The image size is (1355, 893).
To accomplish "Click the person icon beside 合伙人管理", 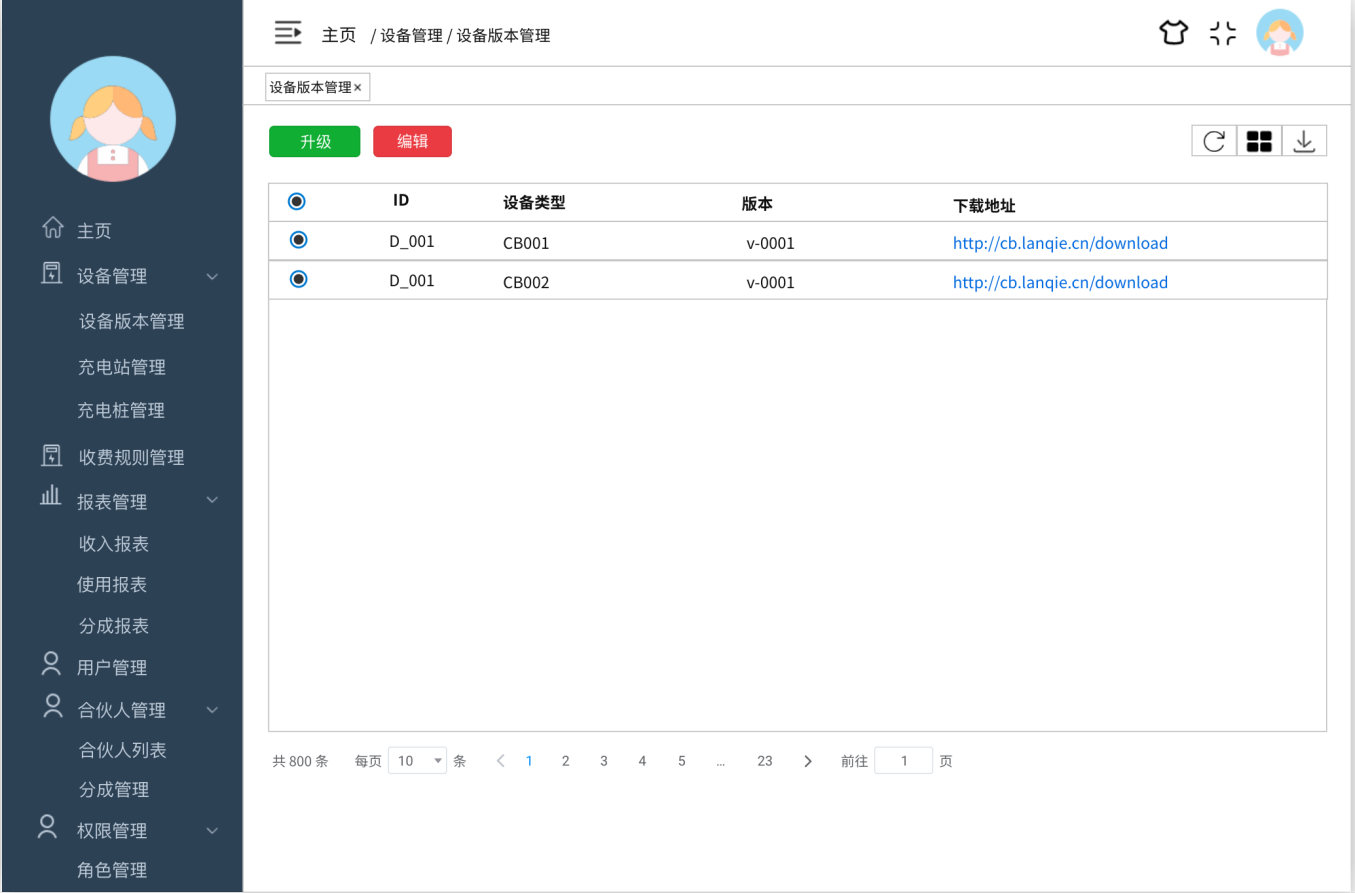I will point(54,706).
